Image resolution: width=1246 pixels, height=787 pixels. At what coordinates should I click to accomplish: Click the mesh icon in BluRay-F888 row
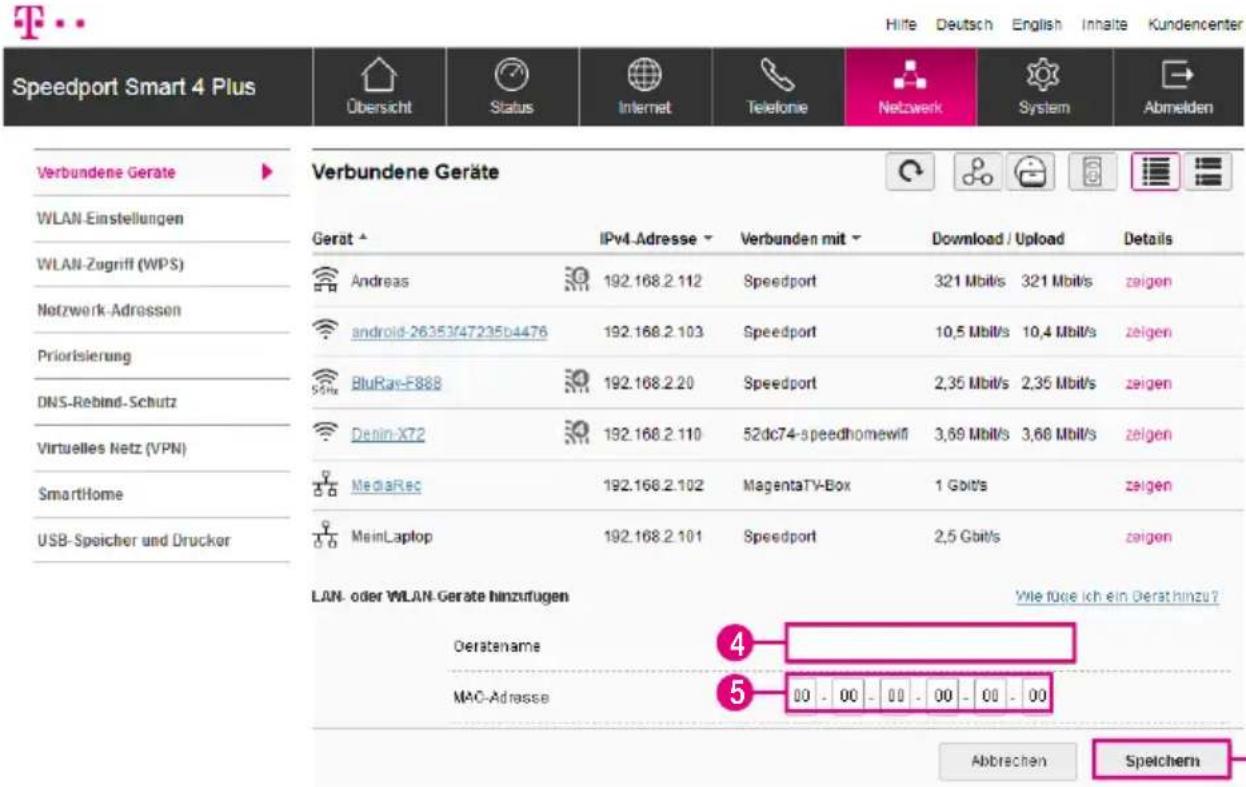point(576,383)
